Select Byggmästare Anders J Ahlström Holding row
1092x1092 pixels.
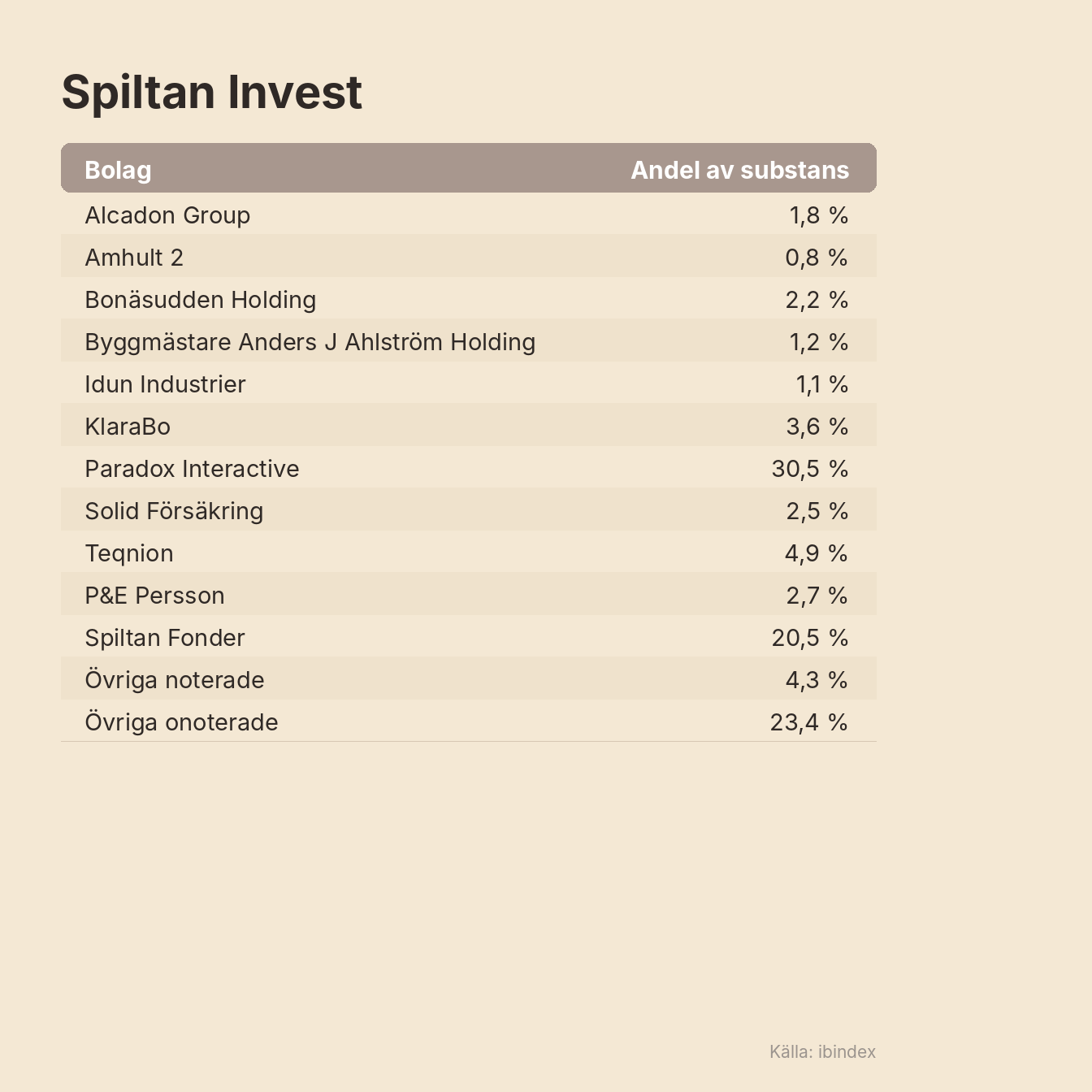[469, 342]
